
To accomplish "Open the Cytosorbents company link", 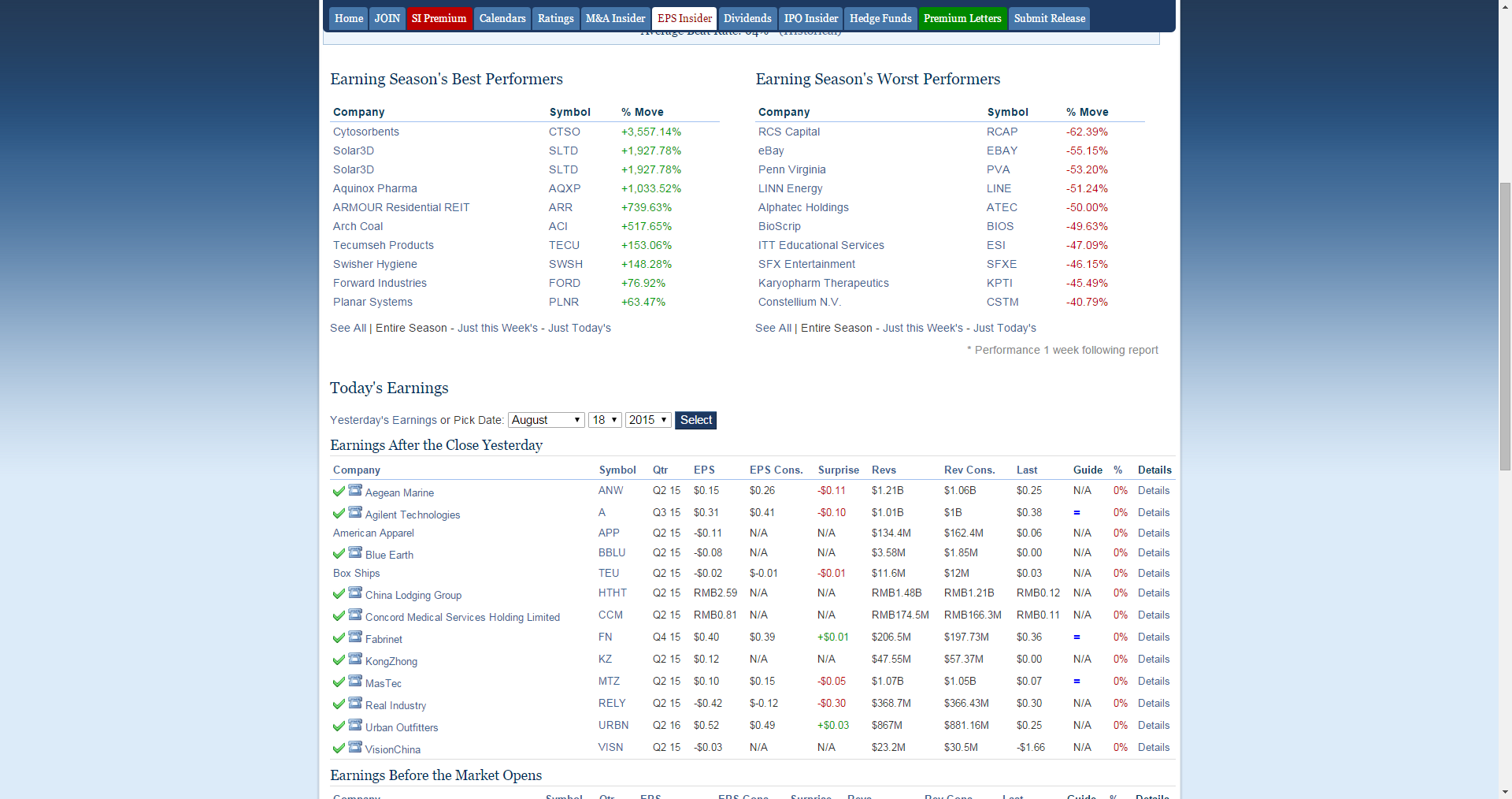I will 366,132.
